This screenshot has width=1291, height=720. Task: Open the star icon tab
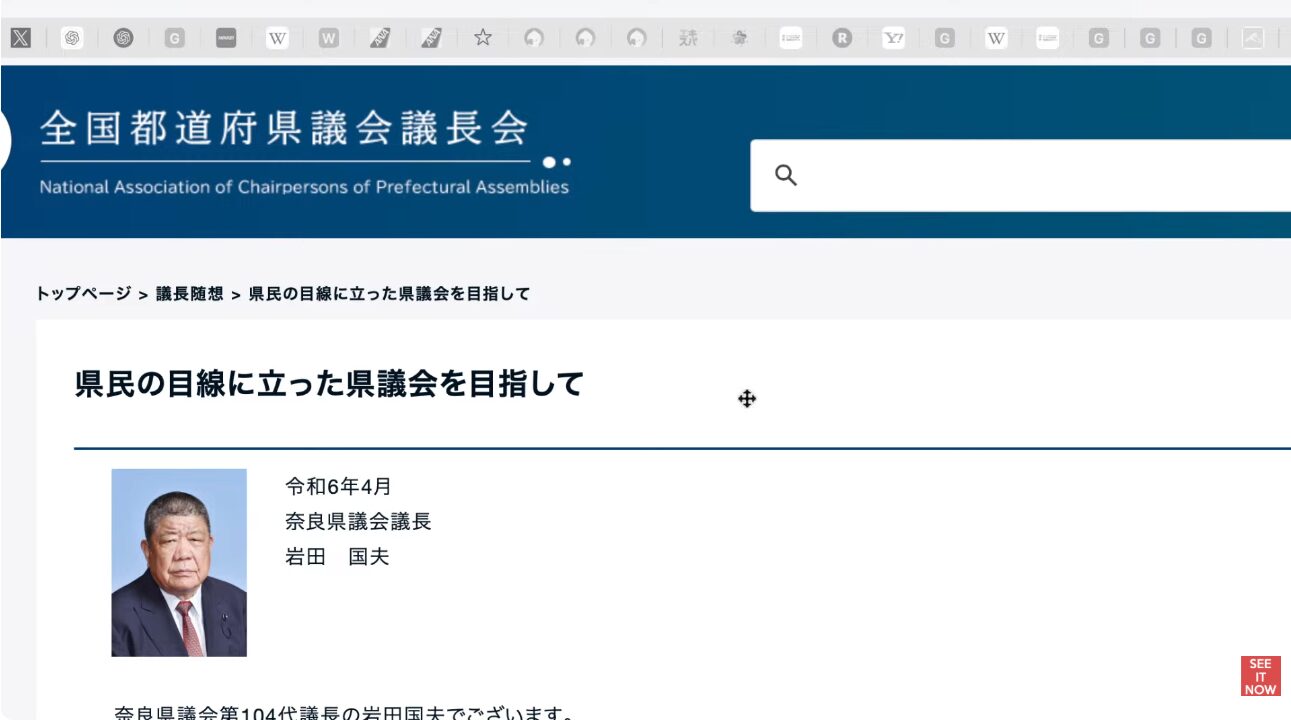pos(483,38)
